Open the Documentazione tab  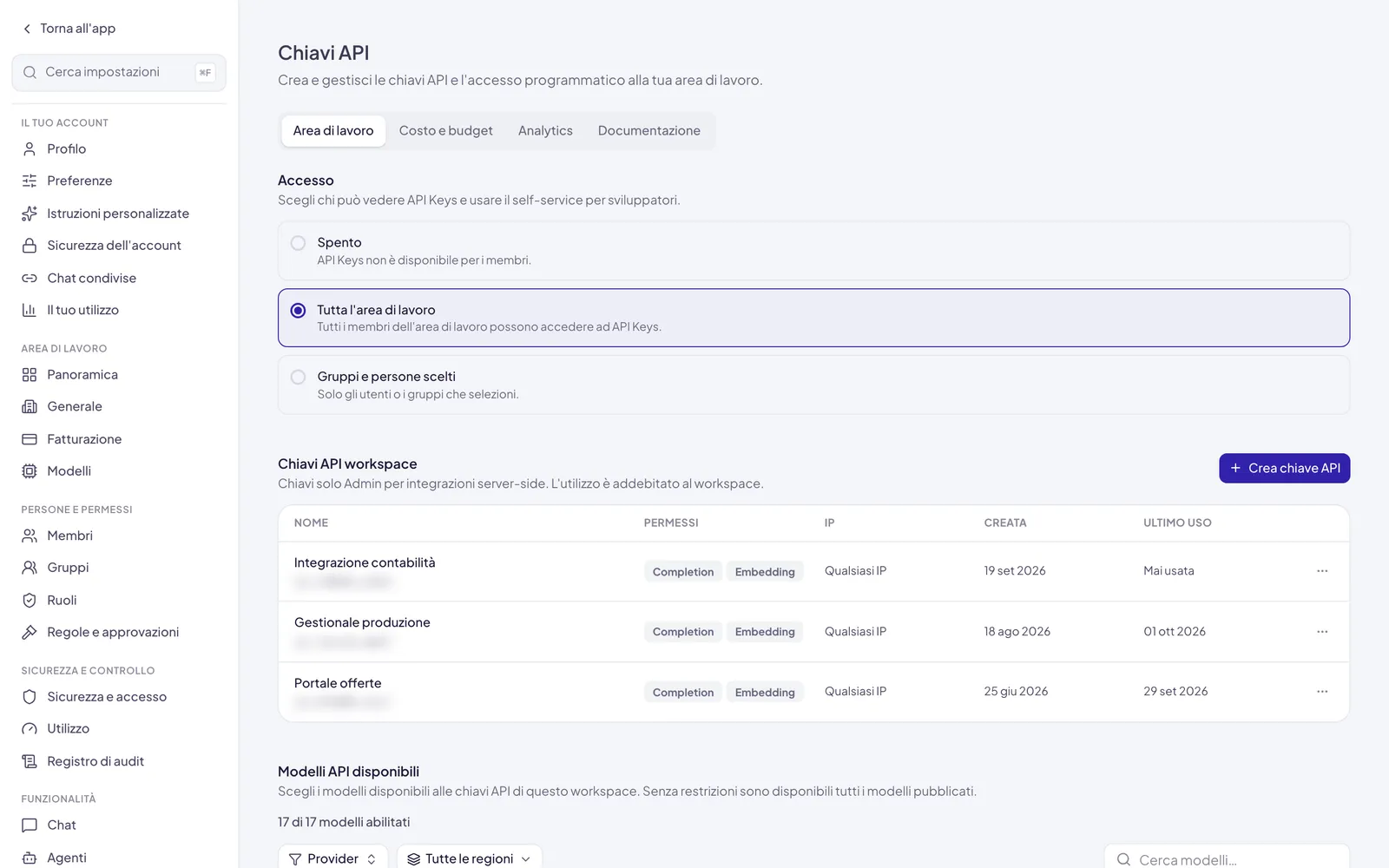pyautogui.click(x=648, y=131)
